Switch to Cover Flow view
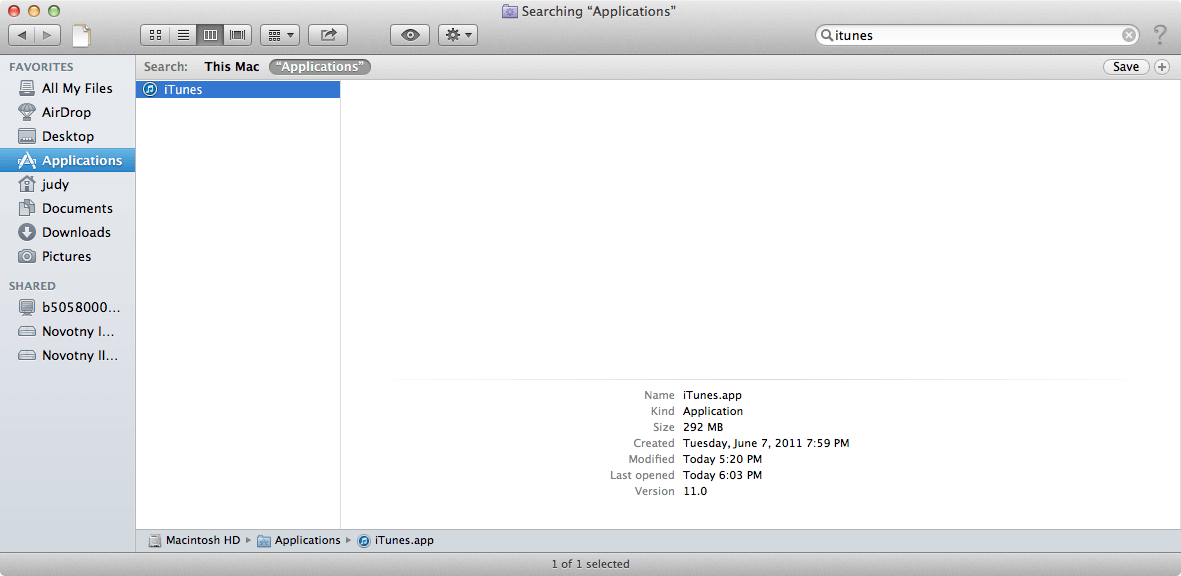 (238, 35)
